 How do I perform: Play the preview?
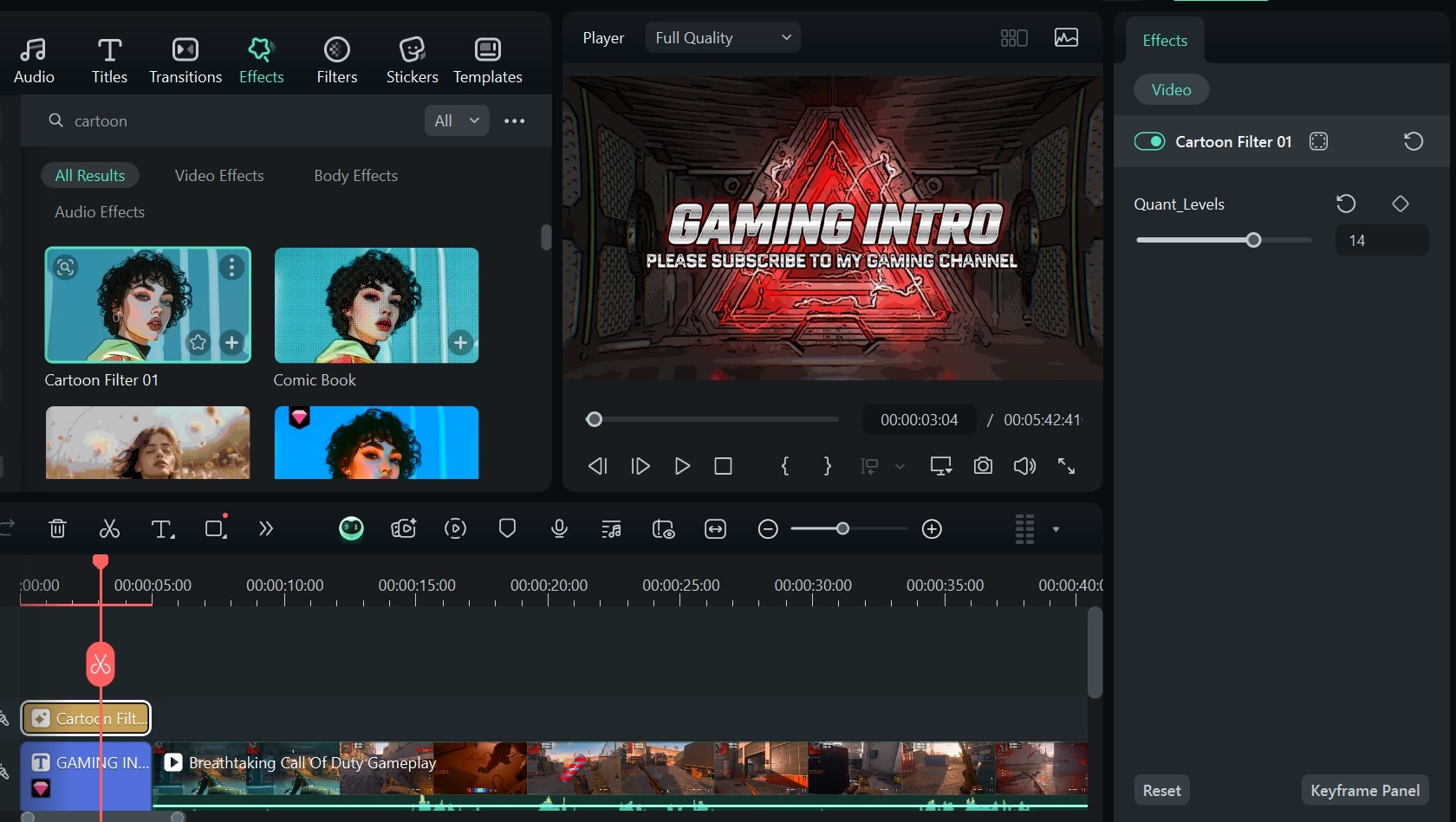tap(682, 466)
